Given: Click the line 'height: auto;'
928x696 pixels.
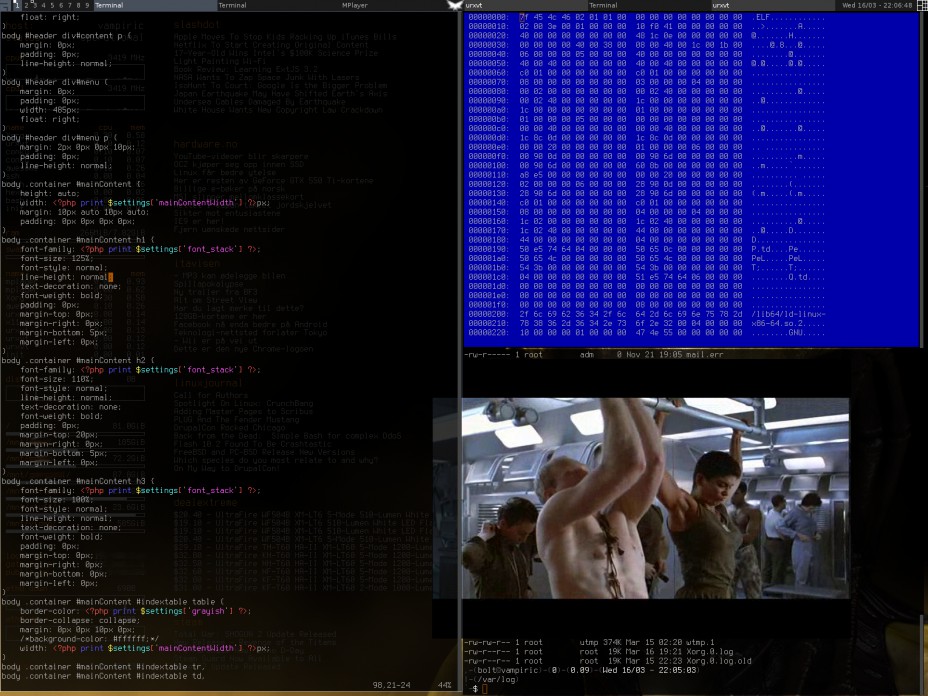Looking at the screenshot, I should point(50,194).
